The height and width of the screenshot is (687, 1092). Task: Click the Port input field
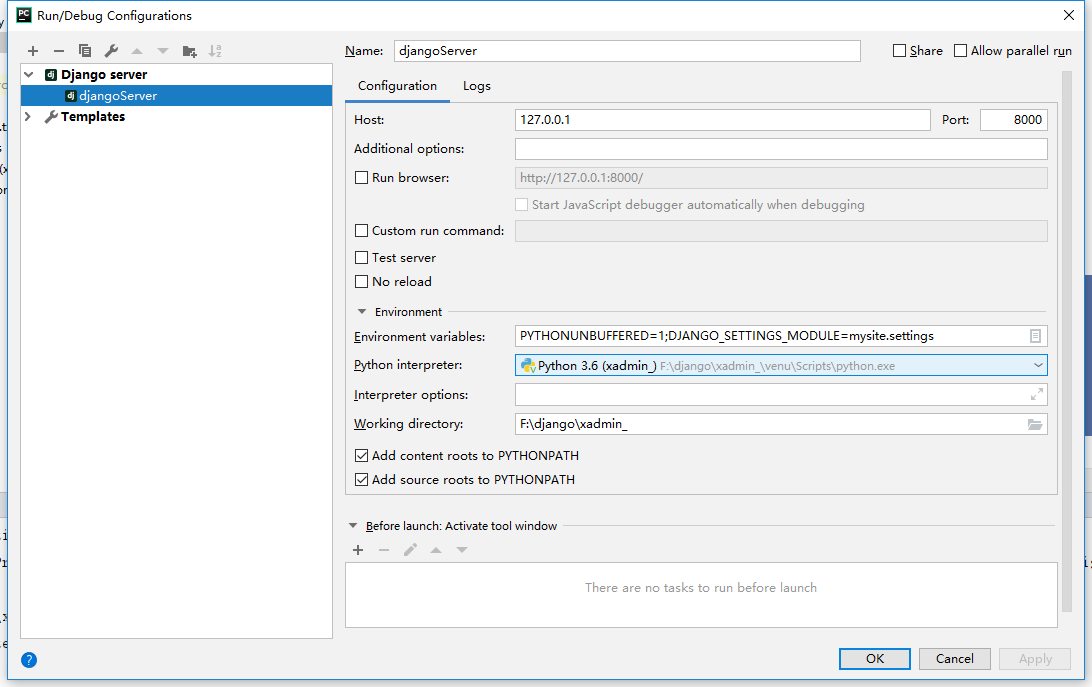1014,120
